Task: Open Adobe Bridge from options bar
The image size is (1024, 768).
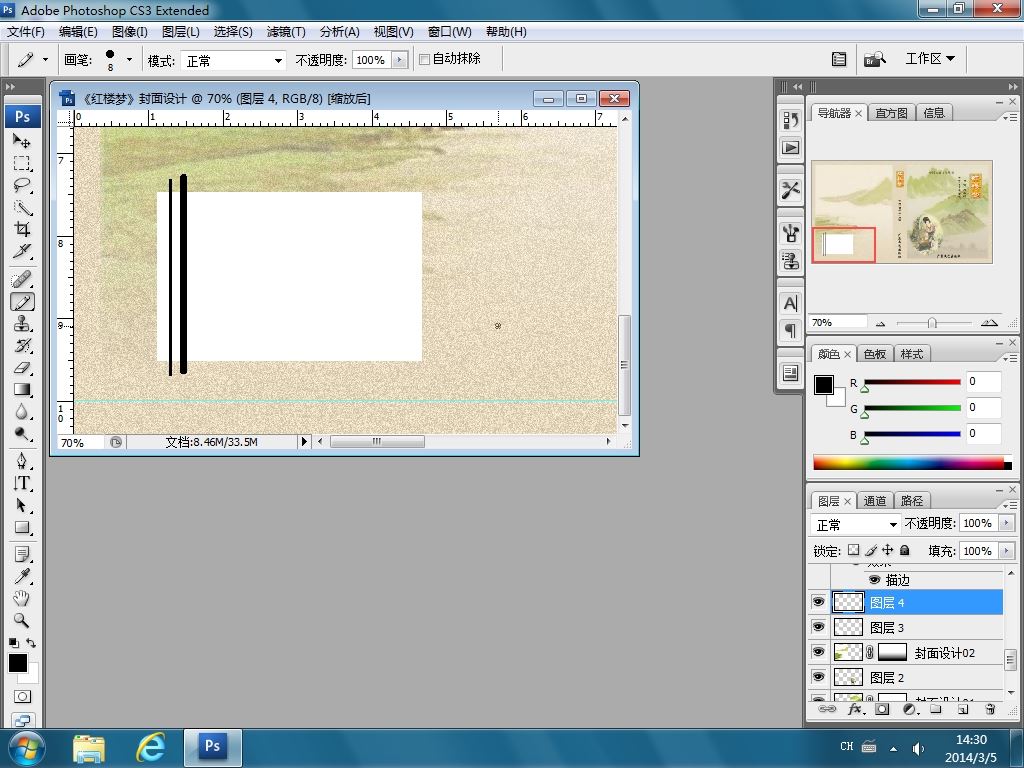Action: (874, 59)
